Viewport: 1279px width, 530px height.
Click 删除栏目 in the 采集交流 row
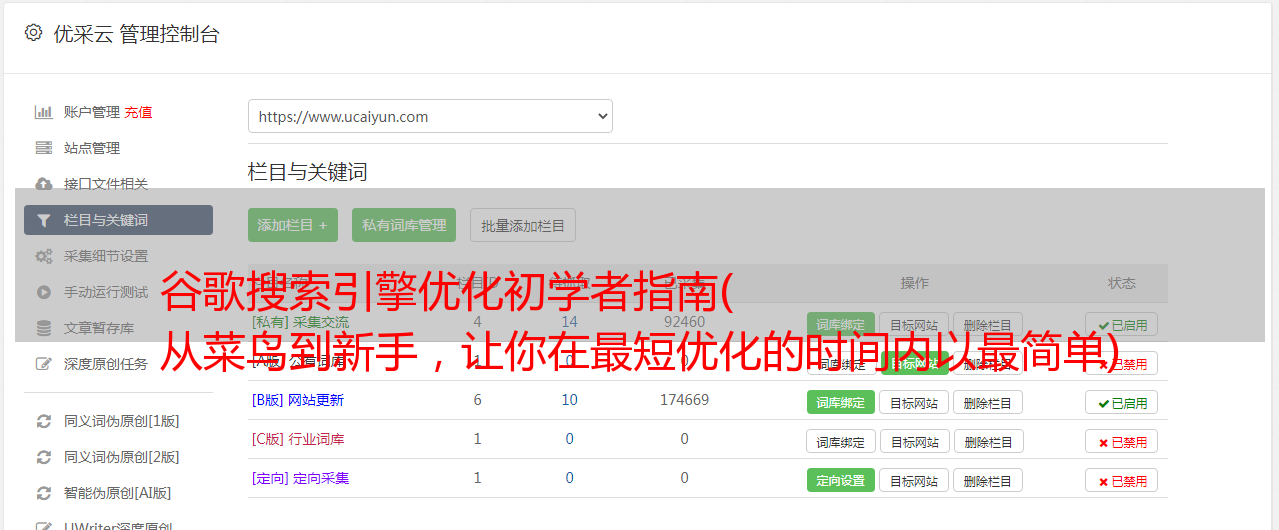[988, 325]
